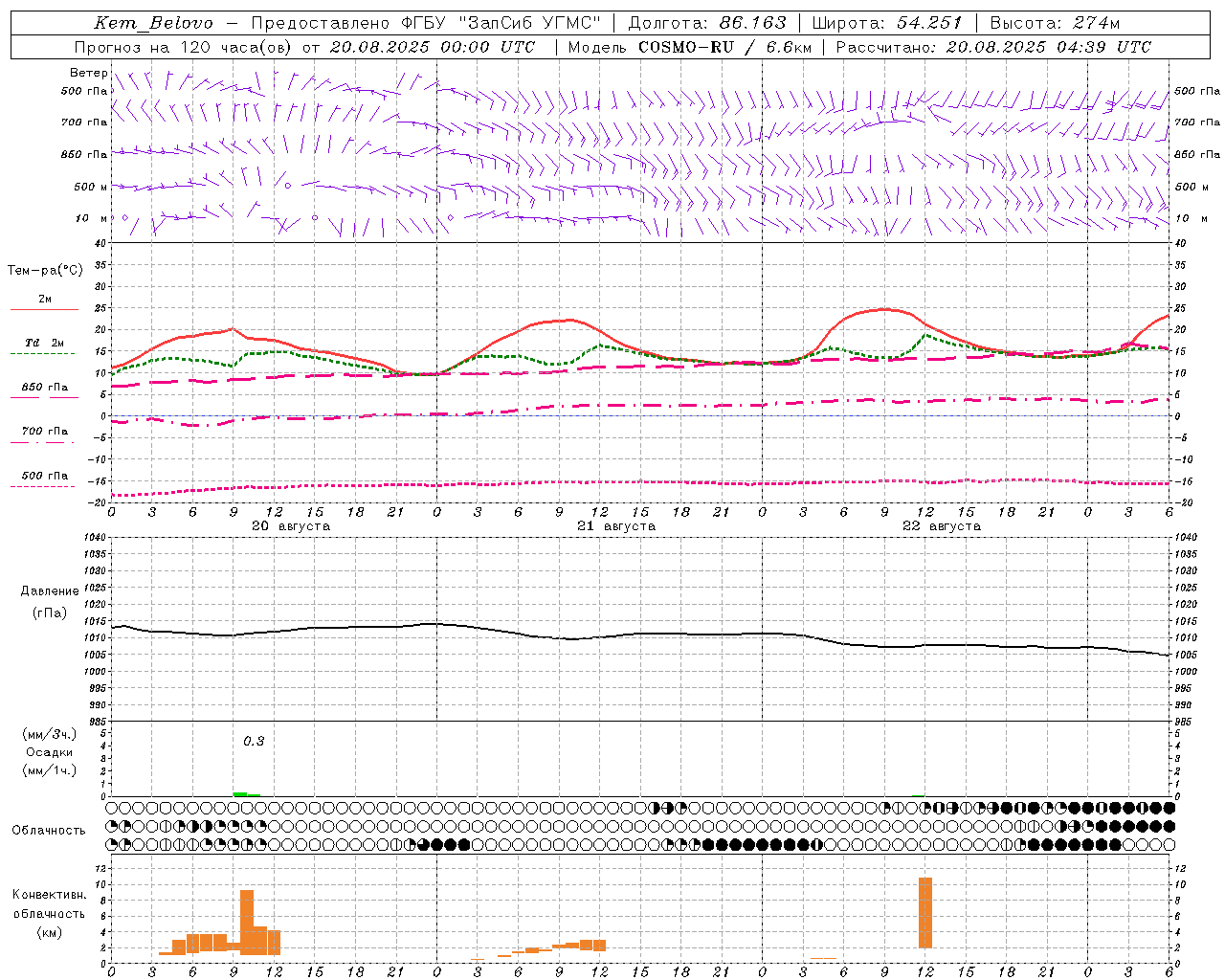Click the (мм/1ч.) precipitation unit label
Viewport: 1225px width, 980px height.
click(x=50, y=770)
